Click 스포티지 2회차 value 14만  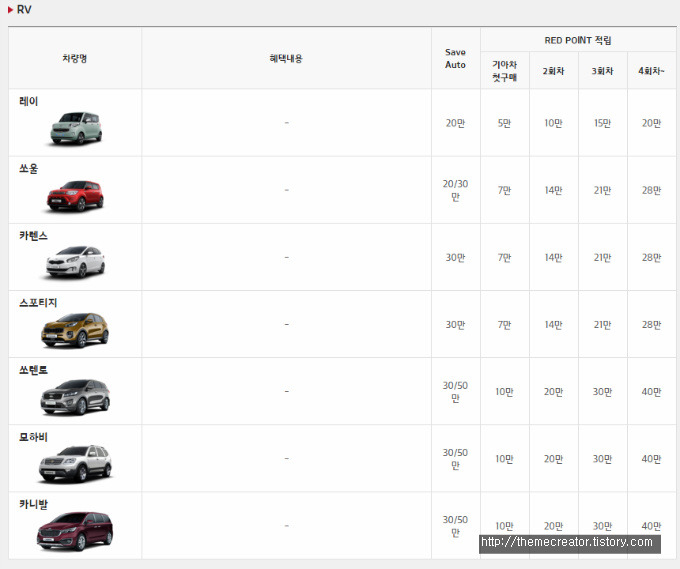point(553,324)
